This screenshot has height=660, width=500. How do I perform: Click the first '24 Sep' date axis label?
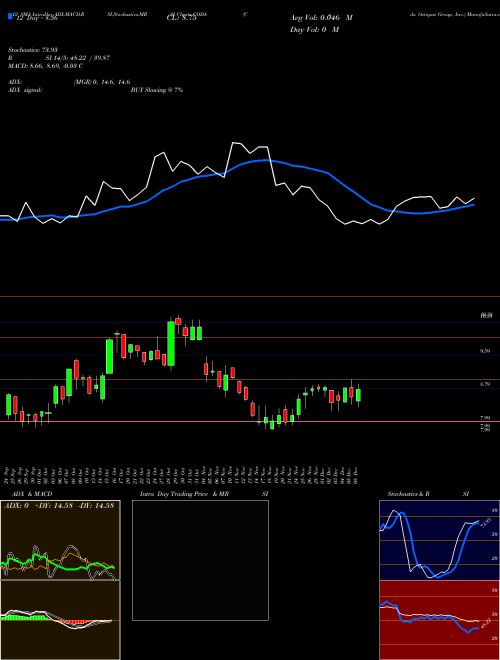point(8,475)
